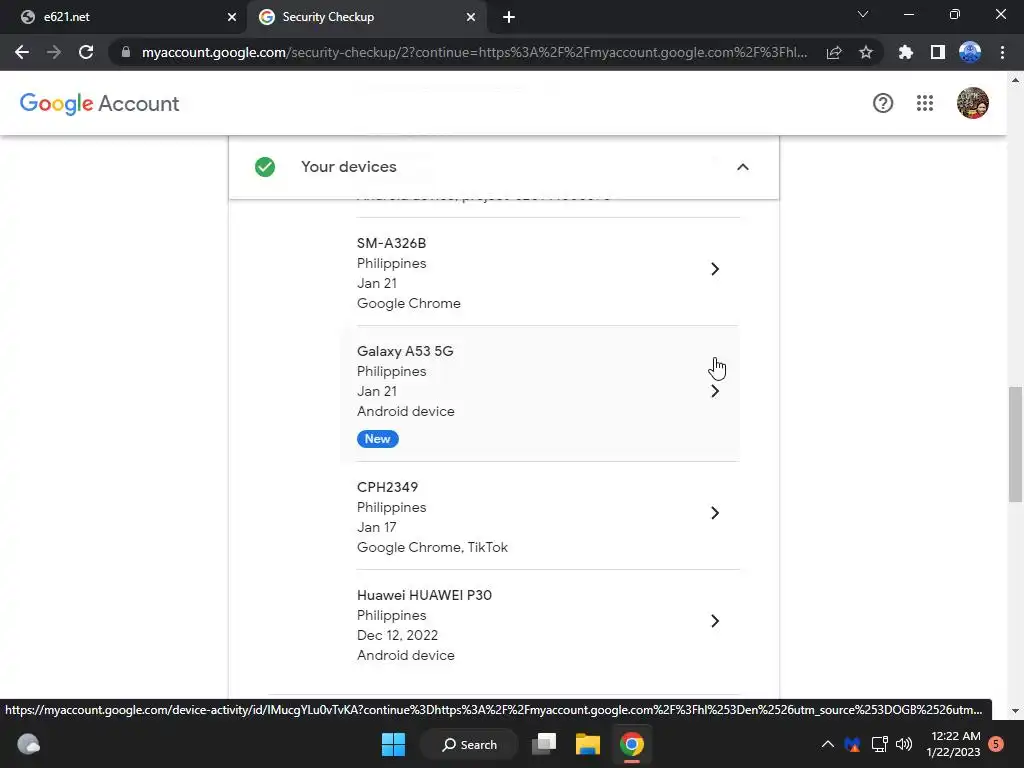Click the Galaxy A53 5G device name
1024x768 pixels.
tap(405, 351)
